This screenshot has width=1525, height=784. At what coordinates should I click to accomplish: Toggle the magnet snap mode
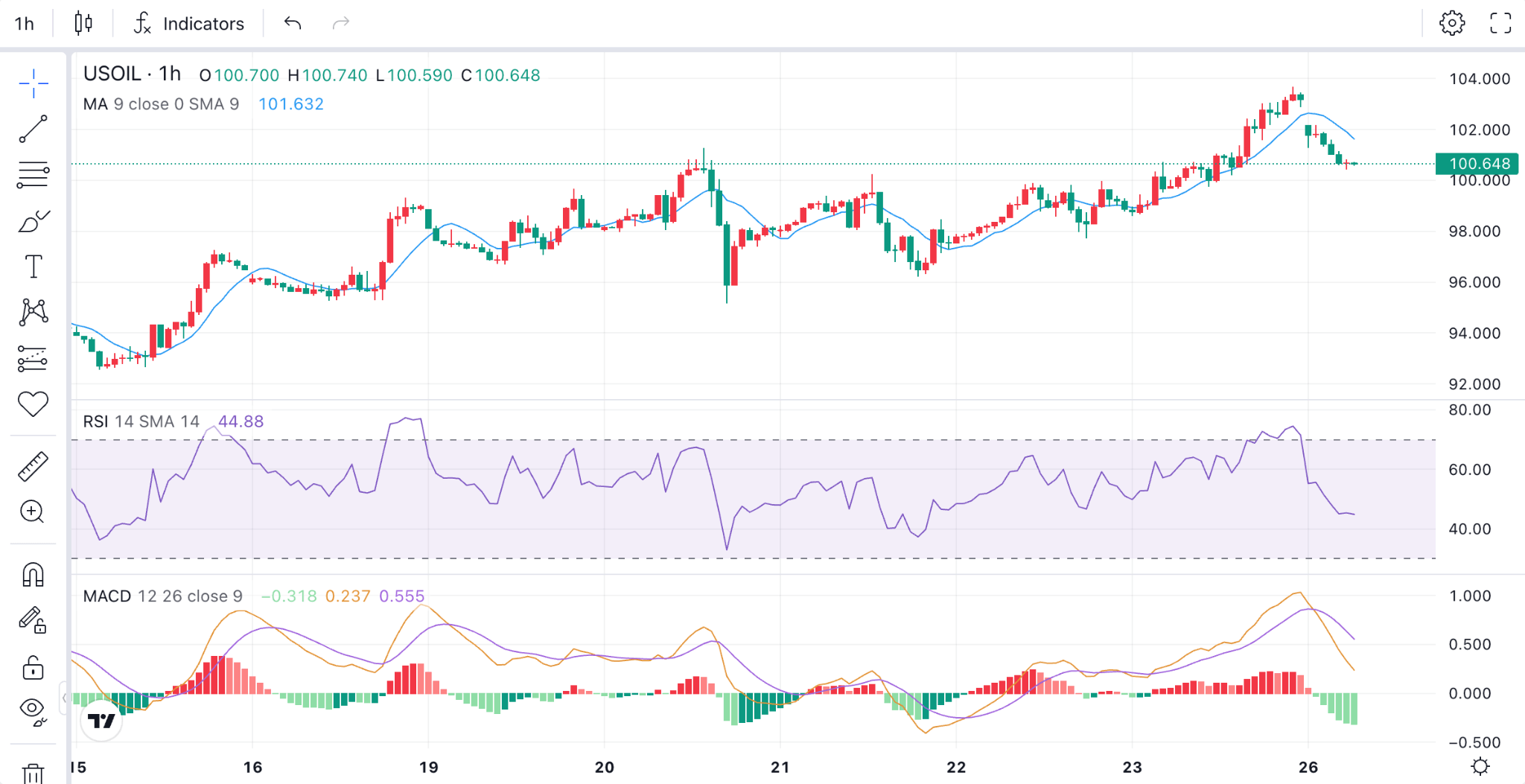(33, 575)
